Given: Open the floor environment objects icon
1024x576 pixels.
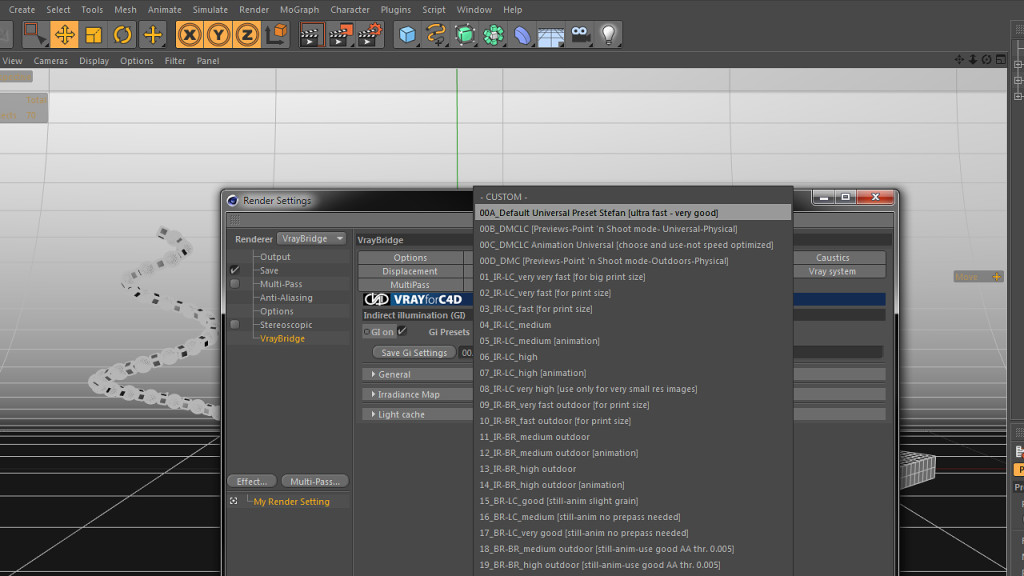Looking at the screenshot, I should click(x=551, y=35).
